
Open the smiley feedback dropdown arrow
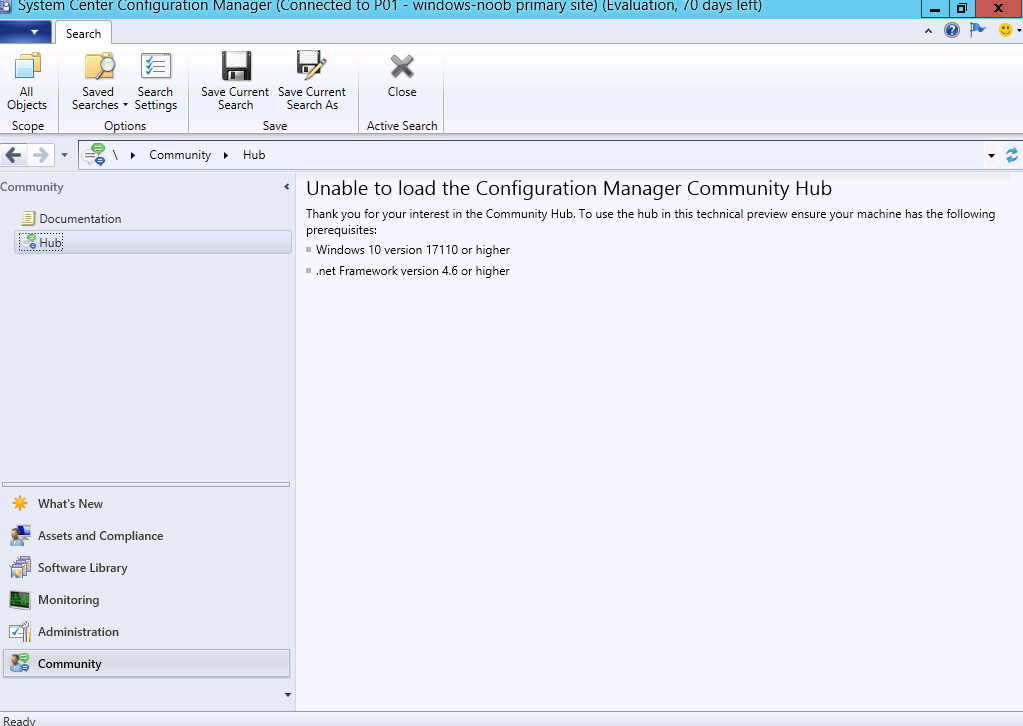pyautogui.click(x=1018, y=30)
